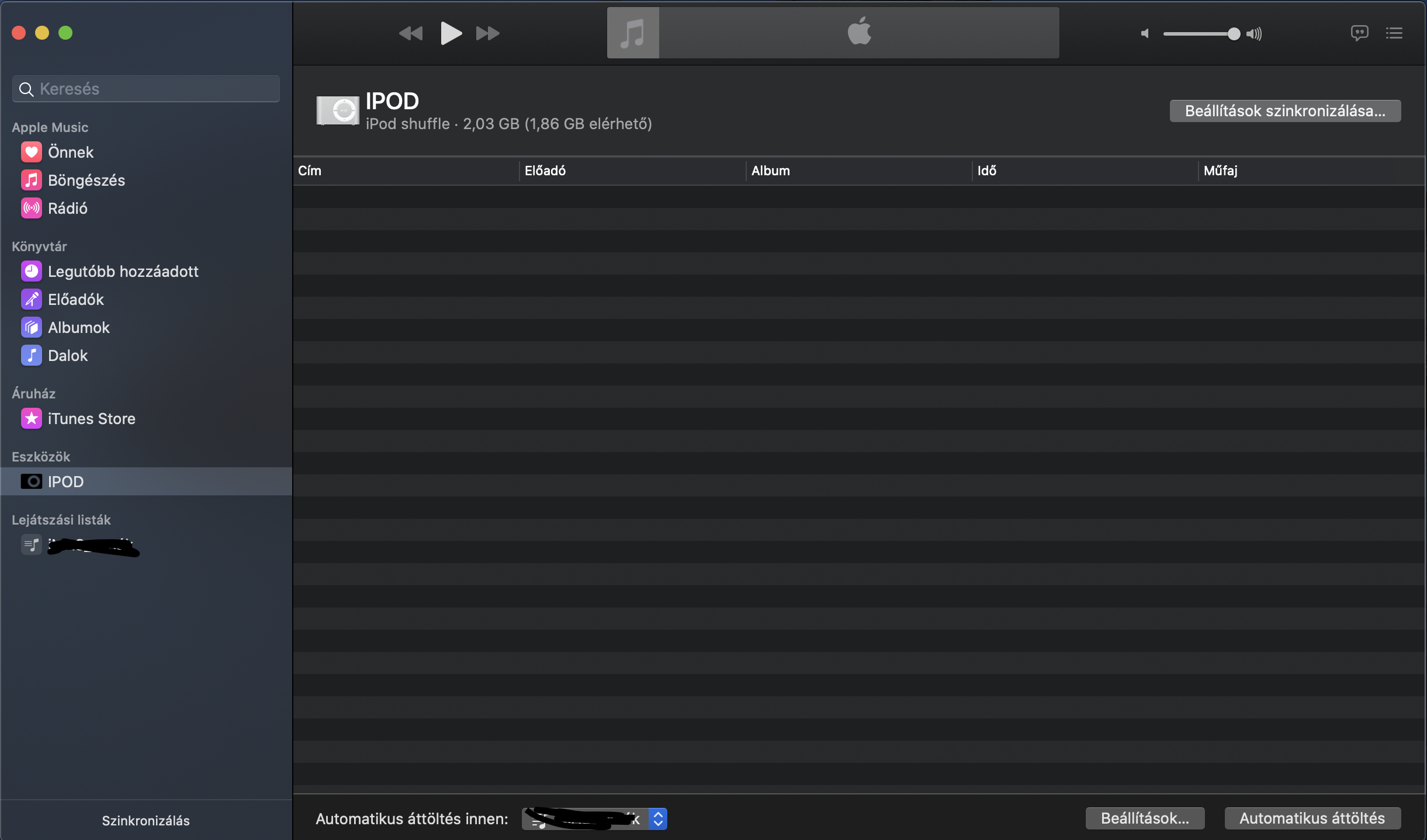
Task: Go to the iTunes Store
Action: tap(91, 419)
